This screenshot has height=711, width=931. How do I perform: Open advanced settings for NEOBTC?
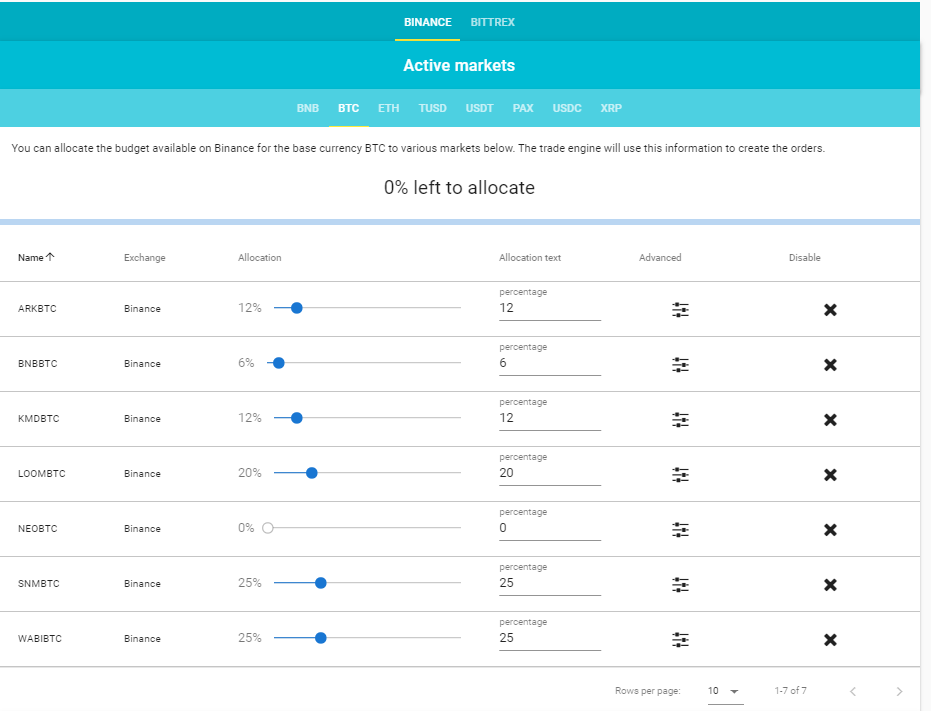click(680, 530)
